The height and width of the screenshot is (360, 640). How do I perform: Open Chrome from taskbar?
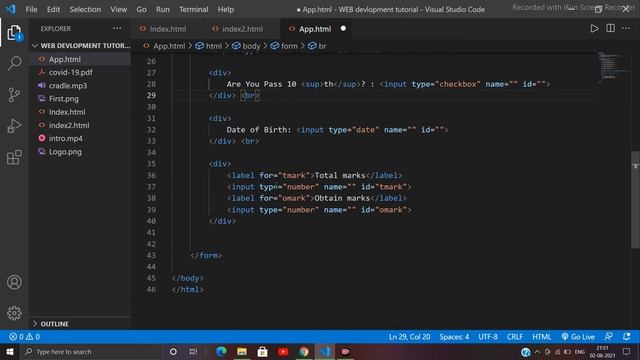pyautogui.click(x=304, y=351)
